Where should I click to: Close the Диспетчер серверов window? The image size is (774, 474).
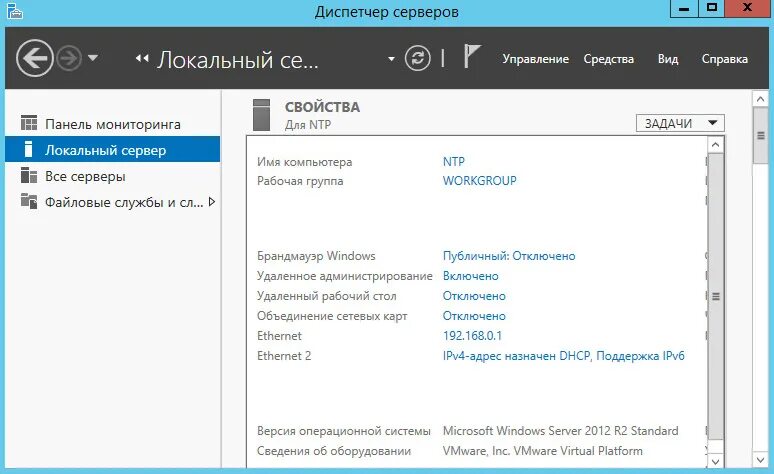pyautogui.click(x=747, y=9)
